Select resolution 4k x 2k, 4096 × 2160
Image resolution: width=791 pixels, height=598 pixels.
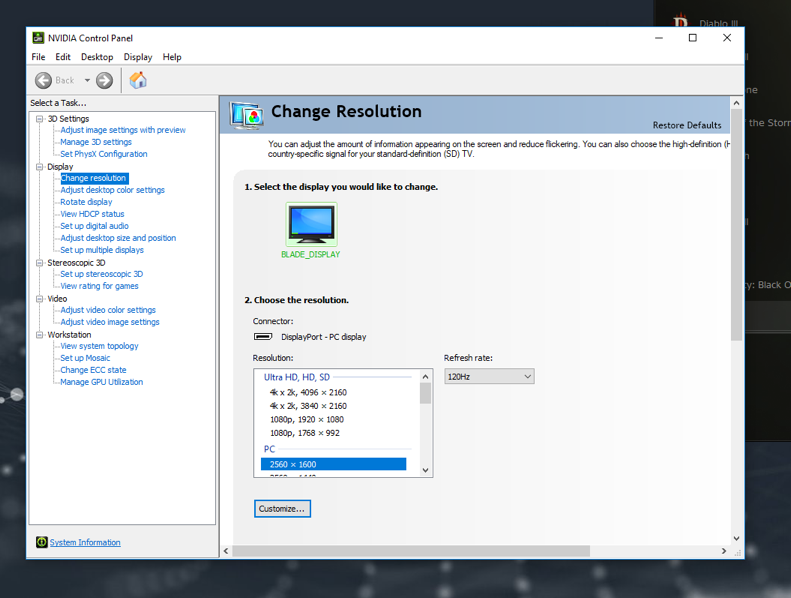308,392
